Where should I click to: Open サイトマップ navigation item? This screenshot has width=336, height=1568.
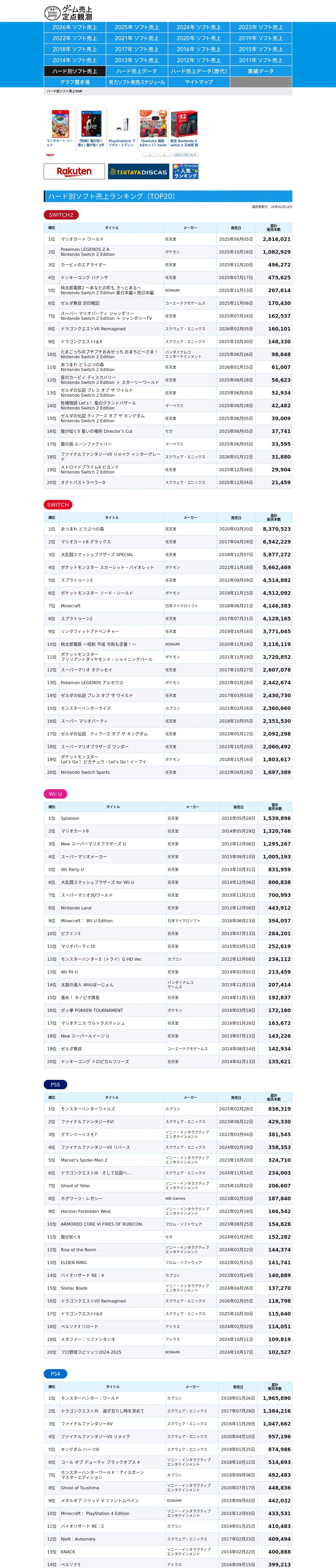[199, 82]
